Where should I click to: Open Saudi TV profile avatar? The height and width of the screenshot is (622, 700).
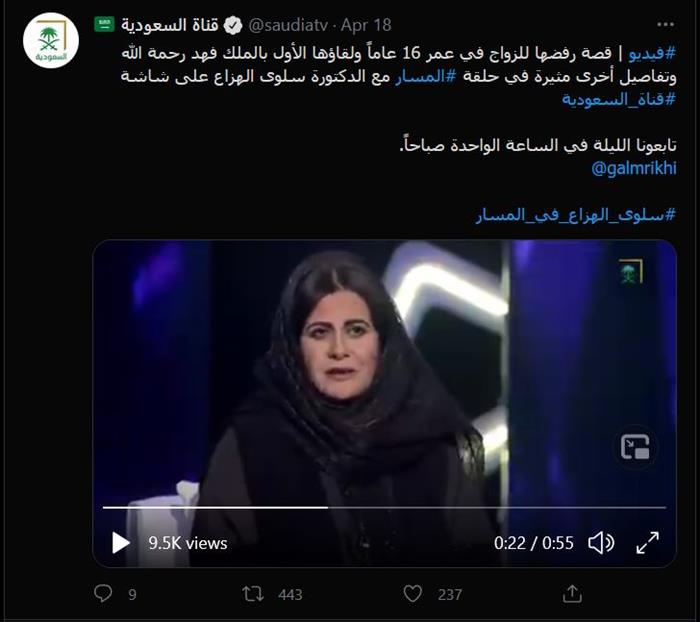click(x=51, y=40)
